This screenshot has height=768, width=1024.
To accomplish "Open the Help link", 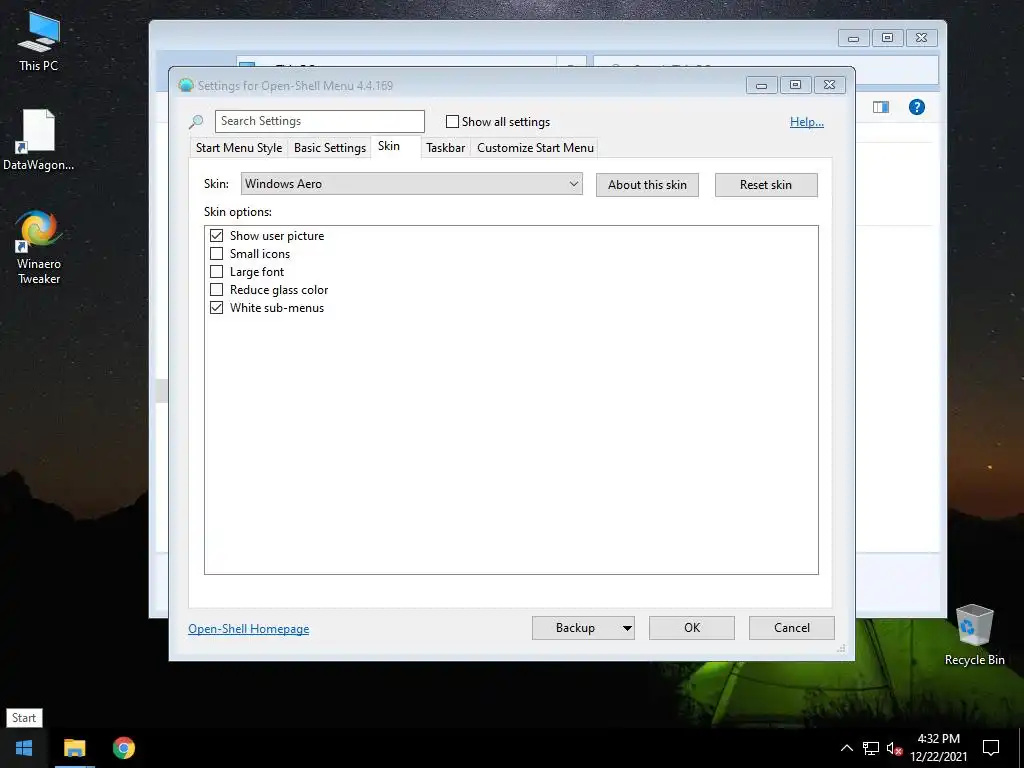I will [x=807, y=121].
